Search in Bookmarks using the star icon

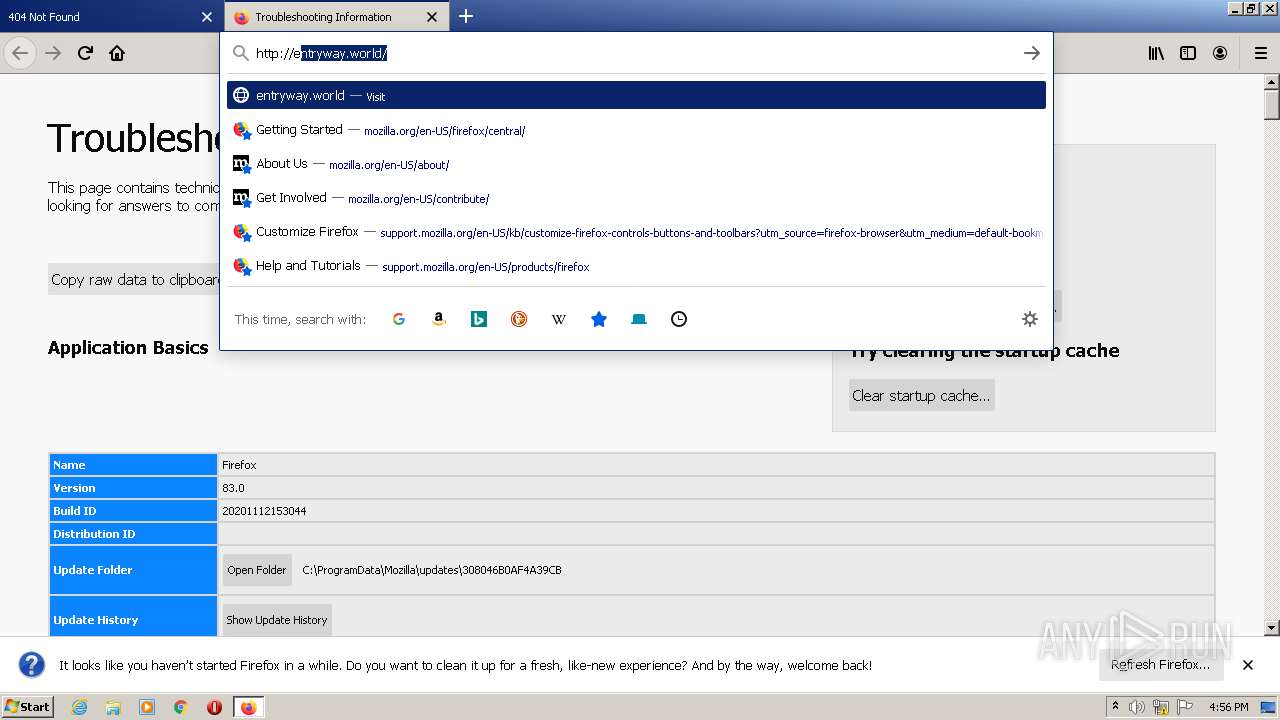[599, 319]
